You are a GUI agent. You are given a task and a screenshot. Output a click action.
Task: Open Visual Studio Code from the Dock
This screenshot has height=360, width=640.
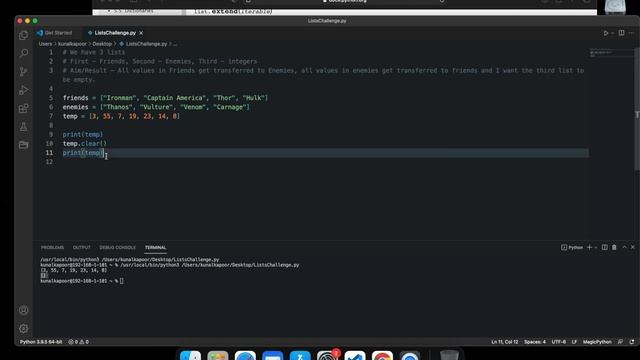tap(355, 356)
